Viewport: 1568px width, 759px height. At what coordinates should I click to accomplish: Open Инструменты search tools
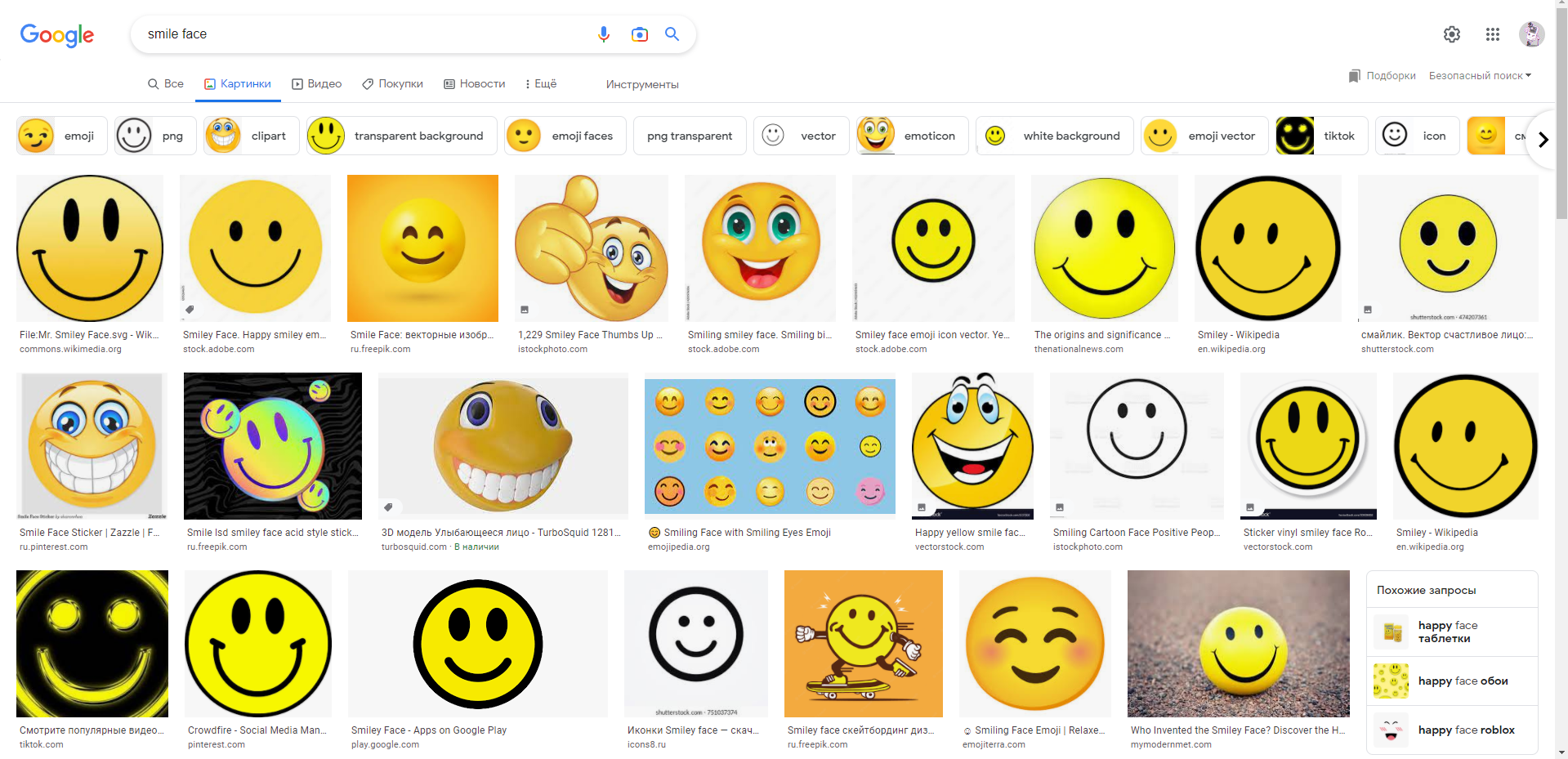(x=642, y=85)
